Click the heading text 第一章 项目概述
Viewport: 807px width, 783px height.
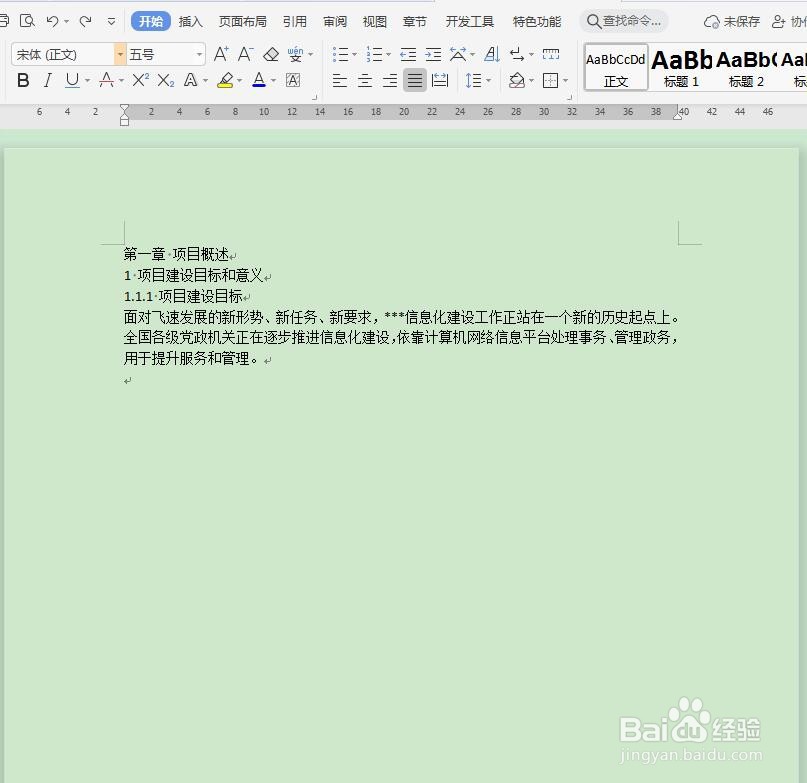pyautogui.click(x=176, y=254)
